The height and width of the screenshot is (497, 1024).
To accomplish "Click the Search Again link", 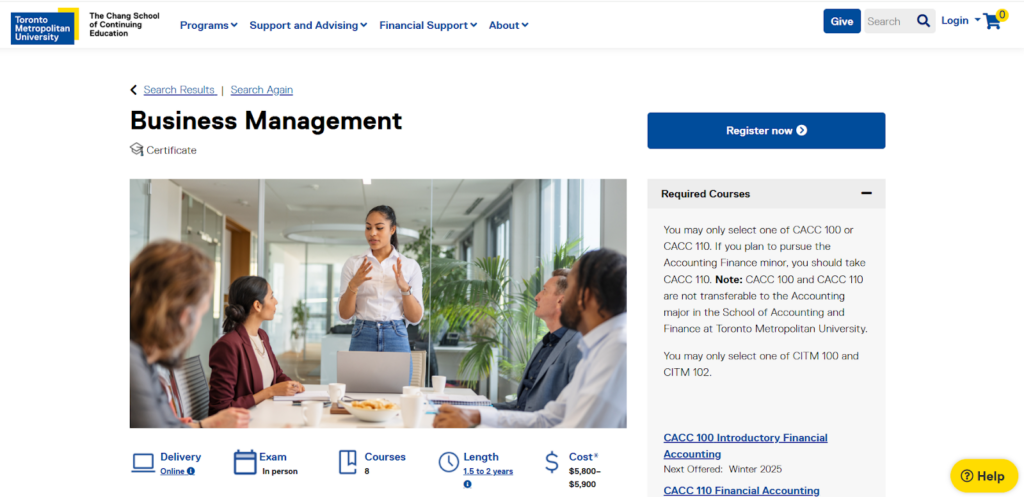I will coord(262,90).
